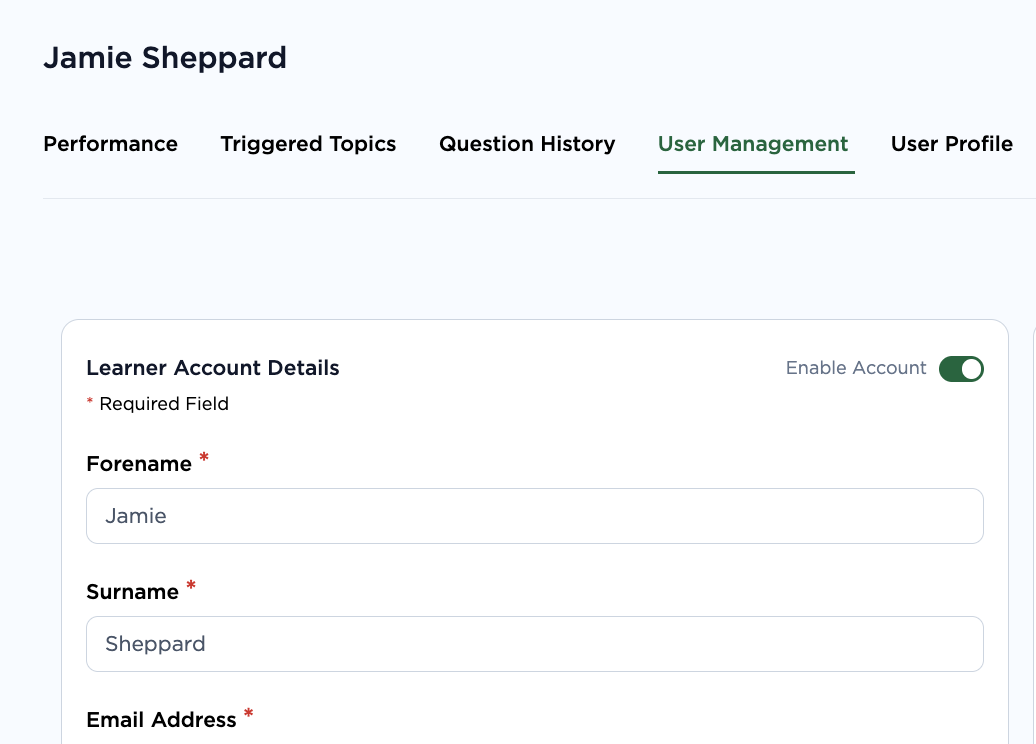Image resolution: width=1036 pixels, height=744 pixels.
Task: Open the User Profile tab
Action: coord(951,144)
